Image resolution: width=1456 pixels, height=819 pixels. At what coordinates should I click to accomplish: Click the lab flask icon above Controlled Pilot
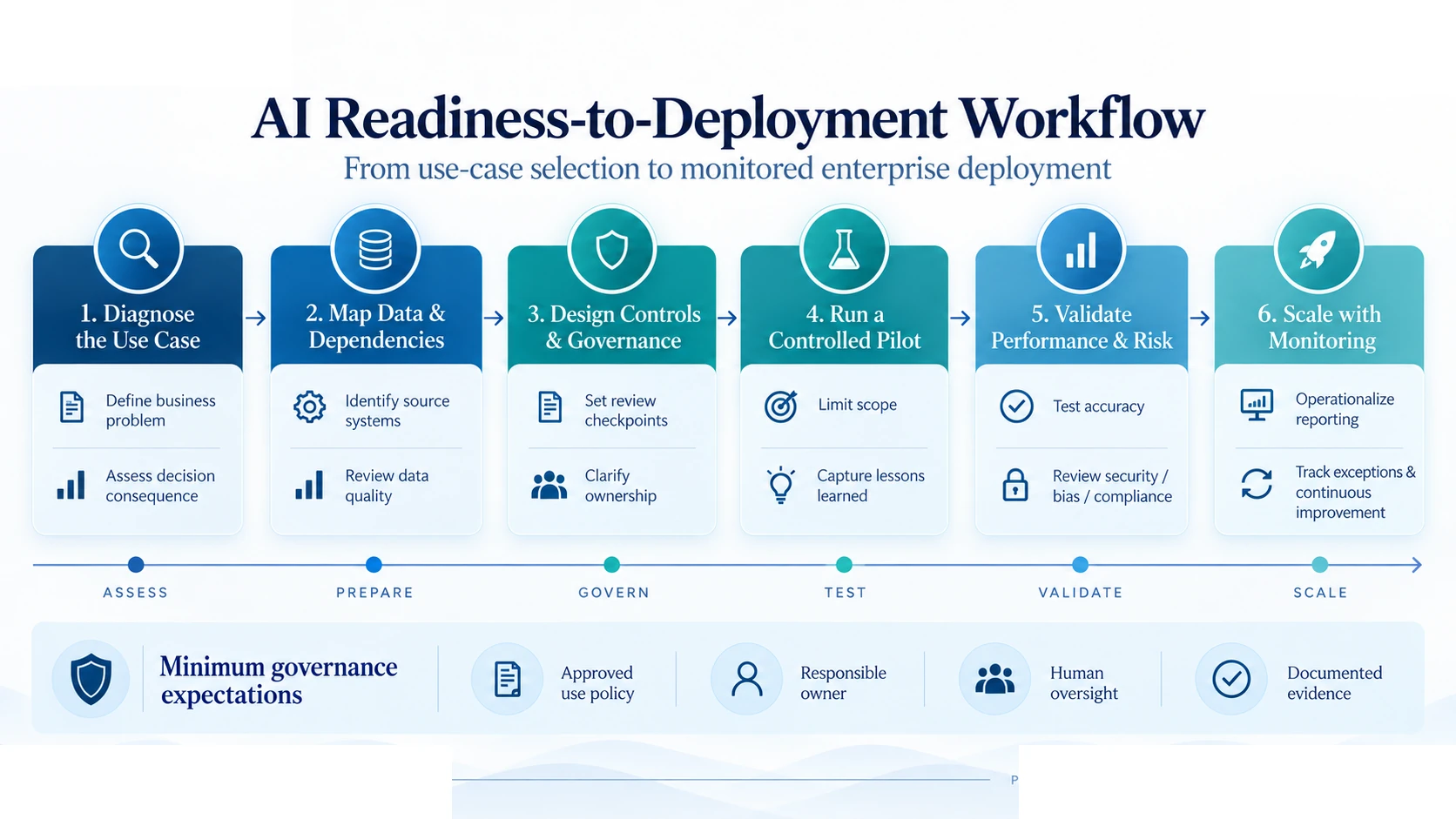[x=844, y=250]
